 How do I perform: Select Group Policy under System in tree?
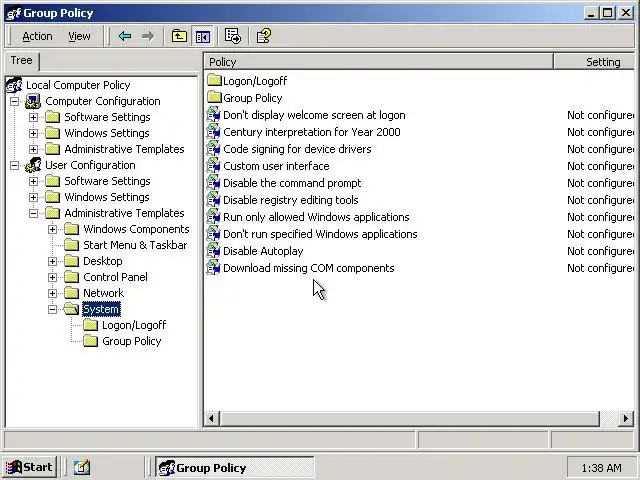[131, 341]
